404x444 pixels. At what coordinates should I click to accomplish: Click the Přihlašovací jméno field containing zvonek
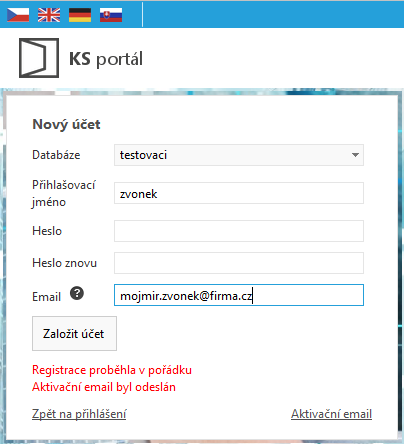coord(239,193)
